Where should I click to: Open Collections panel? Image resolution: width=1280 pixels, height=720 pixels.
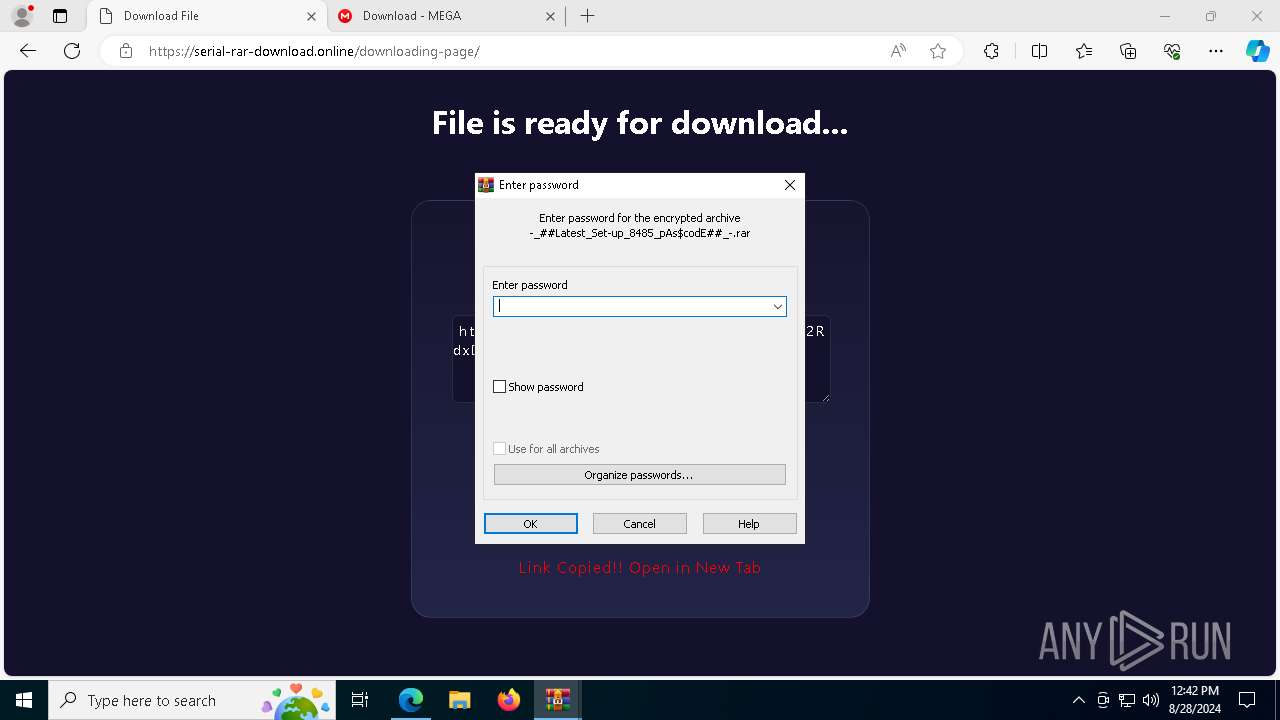[x=1128, y=51]
